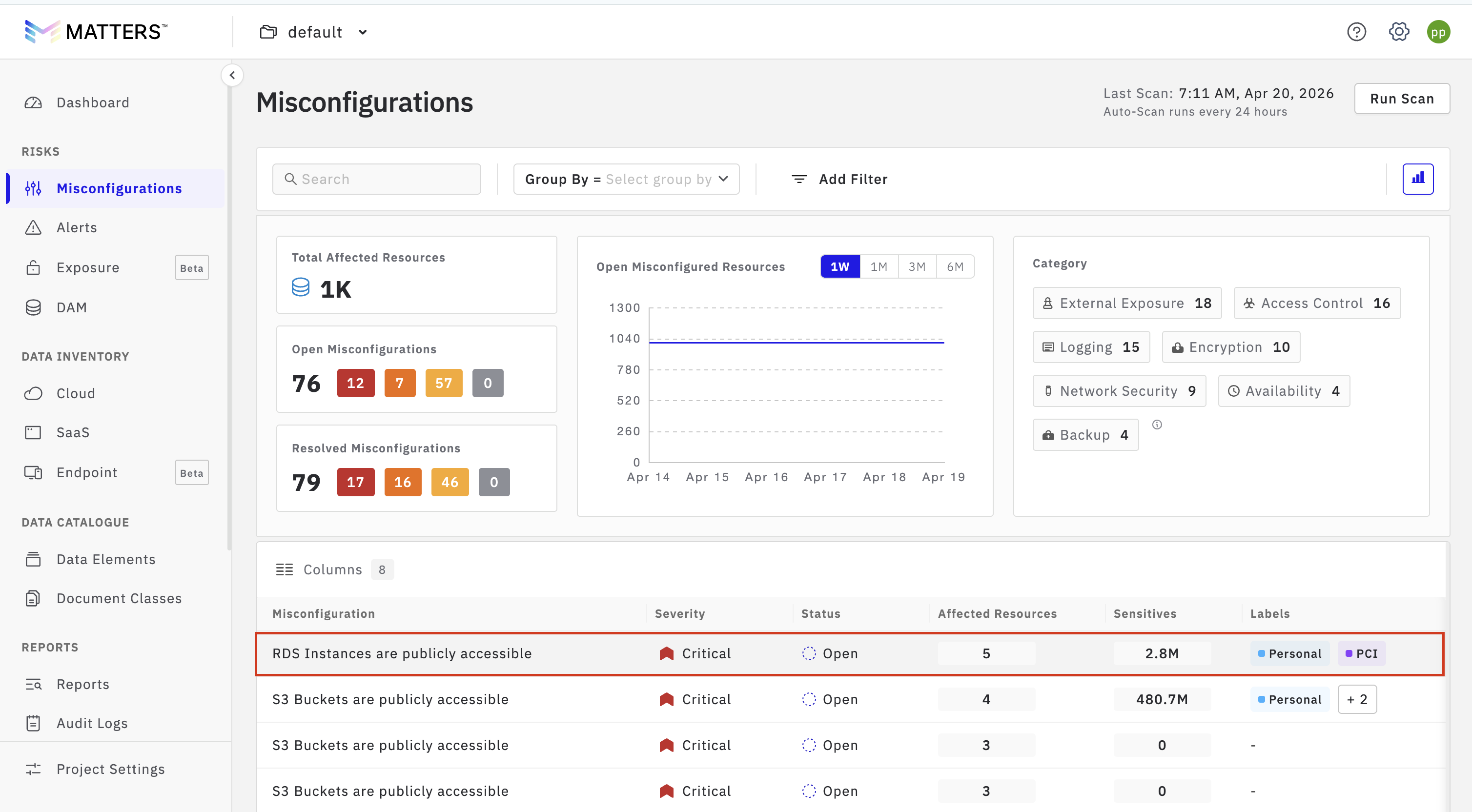1472x812 pixels.
Task: Open the Columns layout icon
Action: [285, 569]
